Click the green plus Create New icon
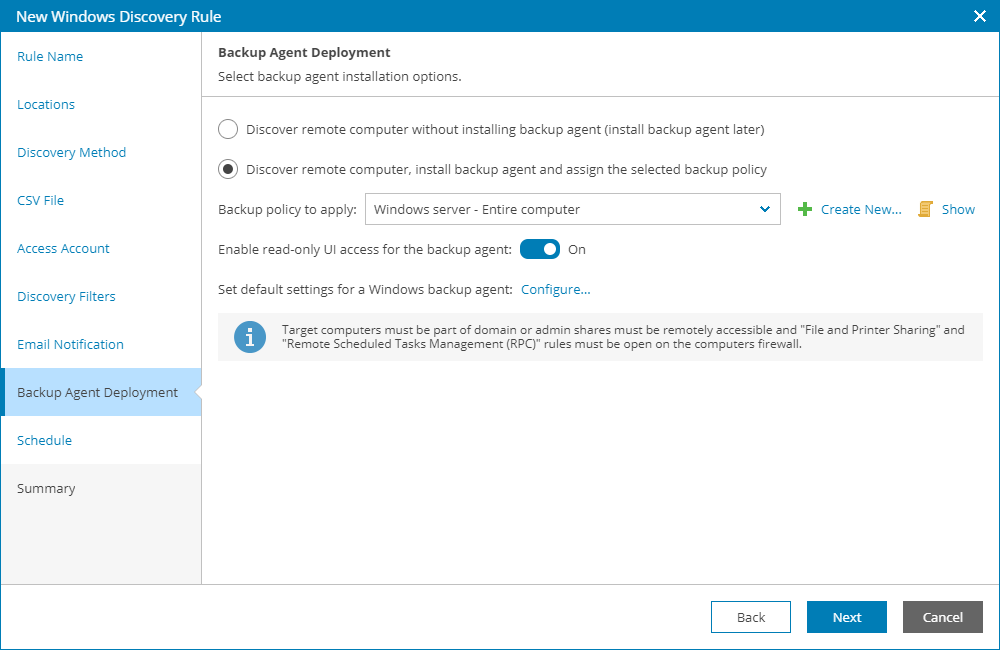The width and height of the screenshot is (1000, 650). point(804,210)
